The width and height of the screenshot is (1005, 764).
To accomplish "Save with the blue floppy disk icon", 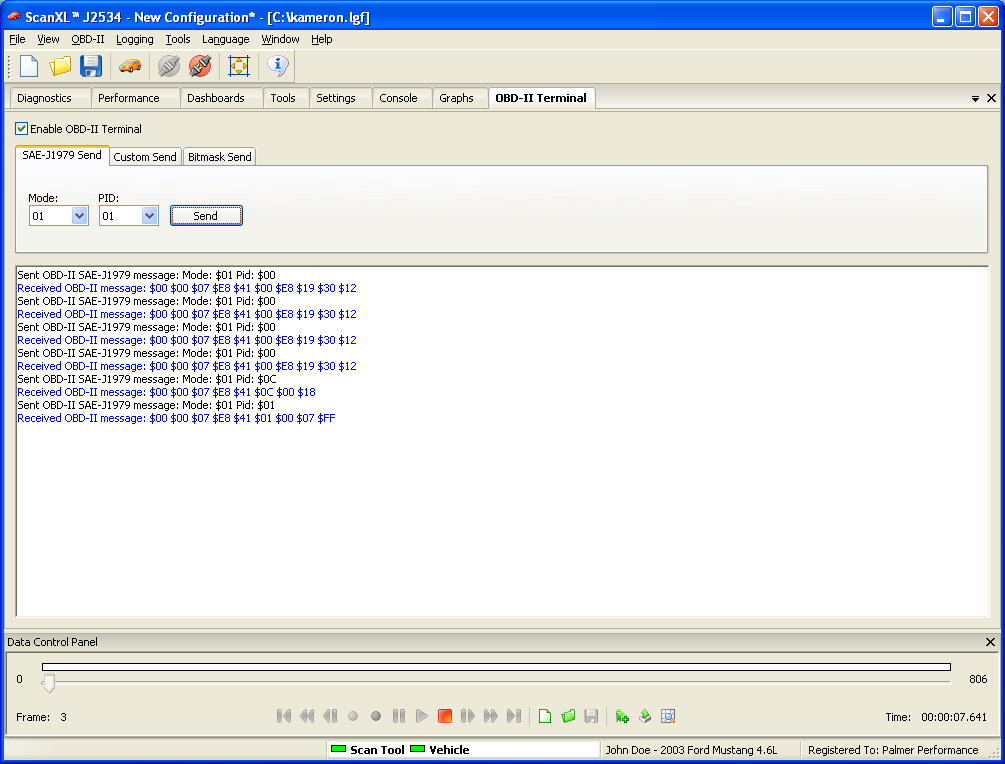I will point(91,66).
